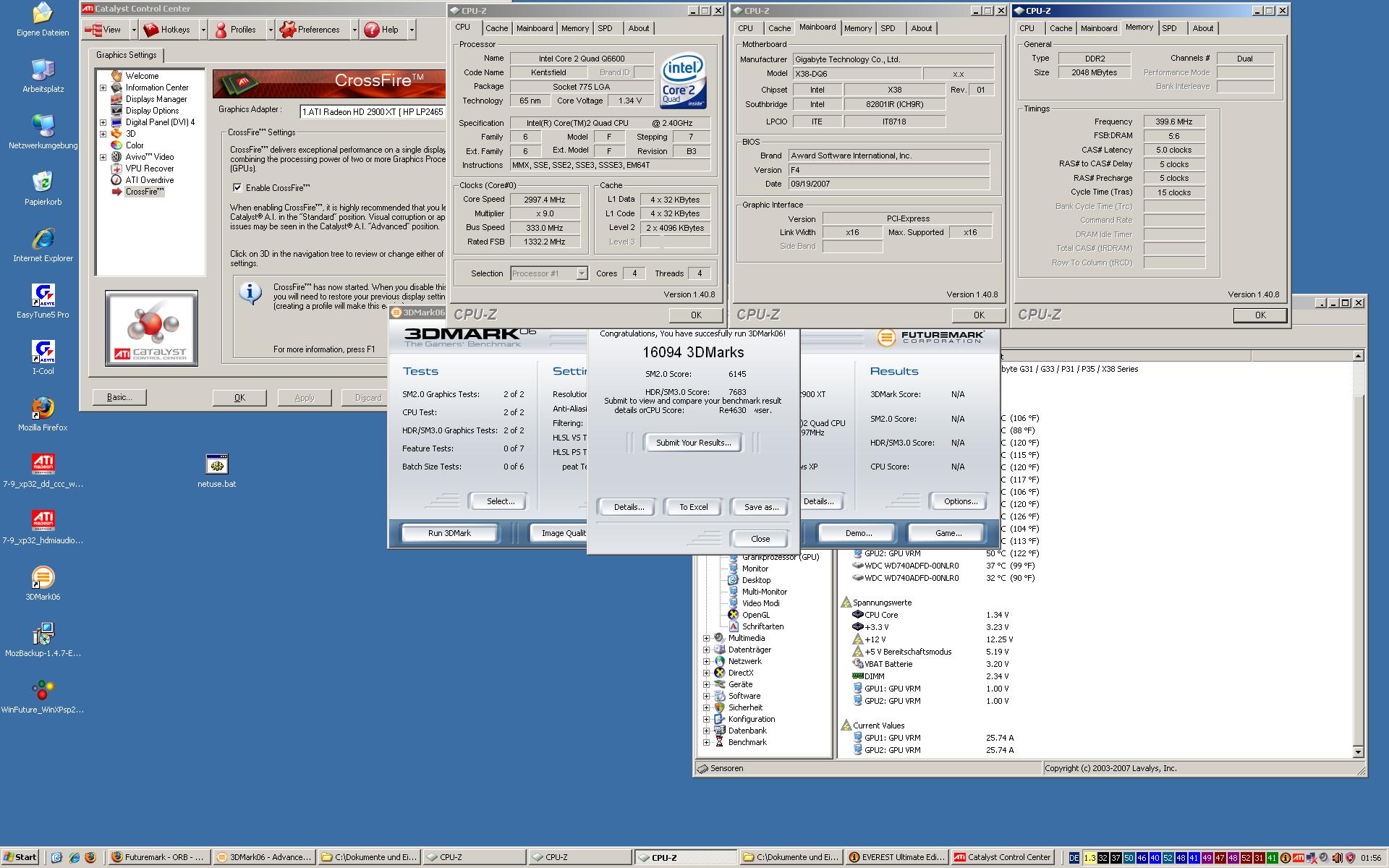Click Help toolbar button in Catalyst
Viewport: 1389px width, 868px height.
(x=383, y=30)
